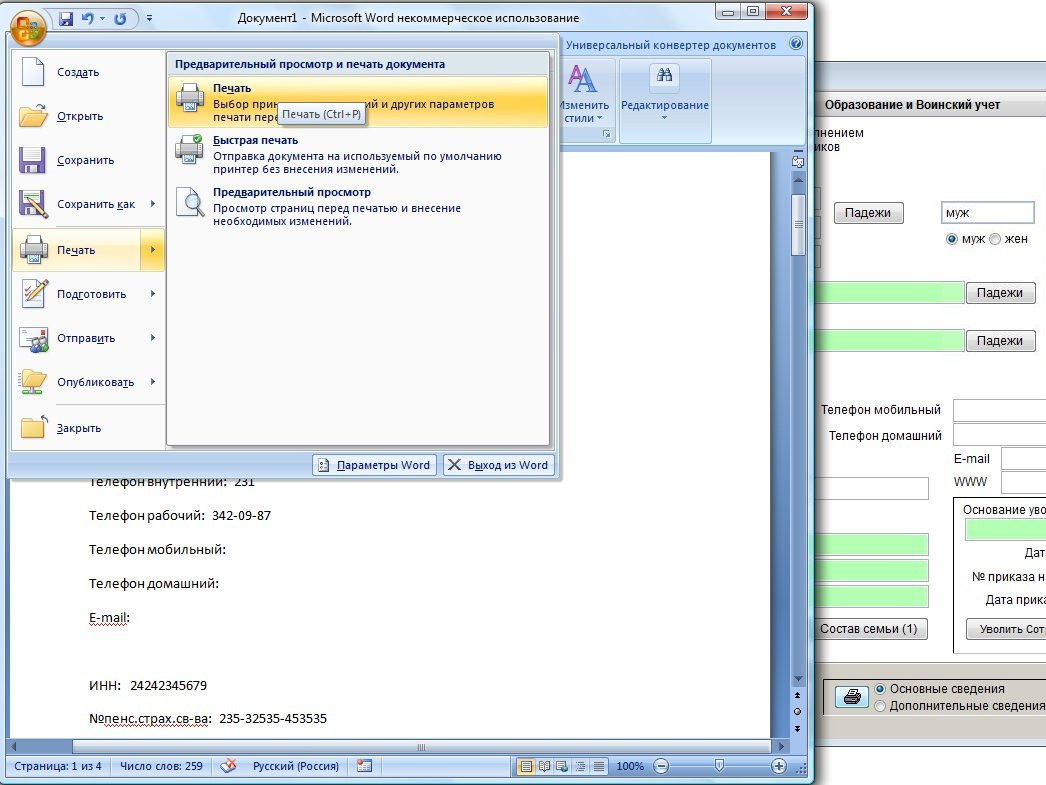
Task: Open Параметры Word button
Action: [x=374, y=465]
